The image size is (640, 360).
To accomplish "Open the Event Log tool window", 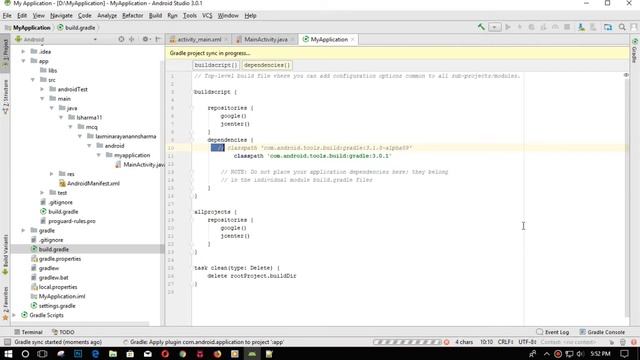I will [553, 332].
